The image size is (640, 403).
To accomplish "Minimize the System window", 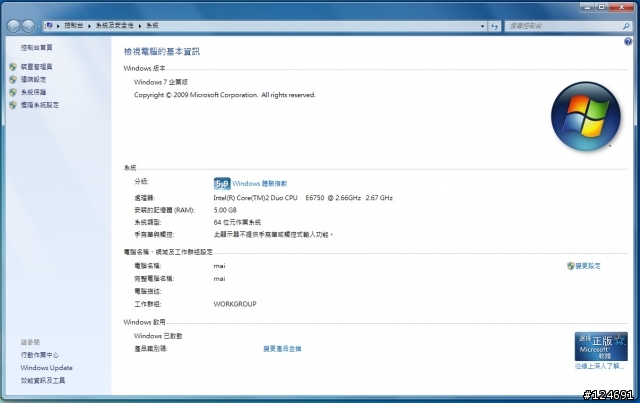I will tap(587, 7).
